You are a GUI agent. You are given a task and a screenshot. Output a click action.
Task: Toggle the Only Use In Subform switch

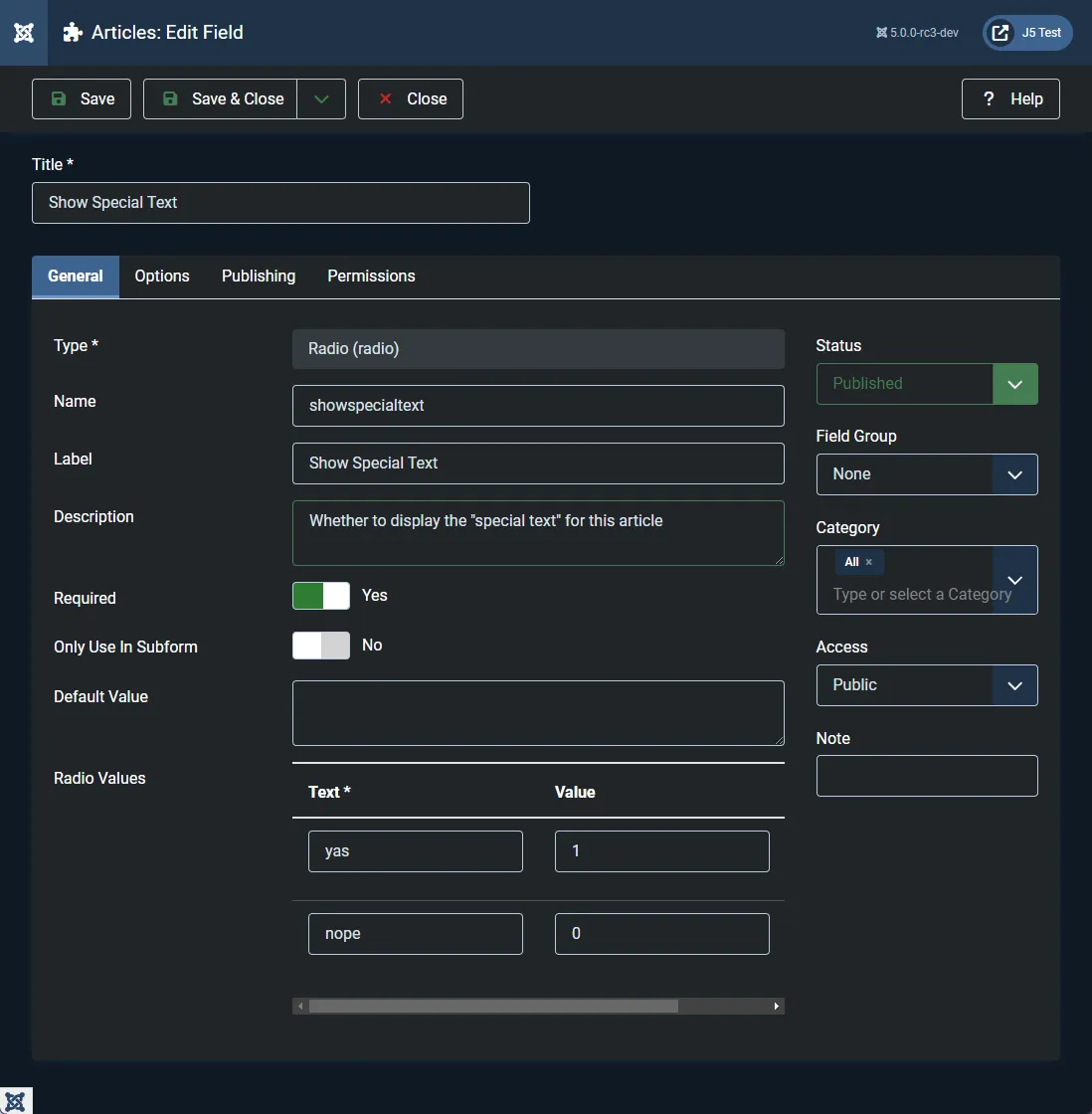coord(321,646)
